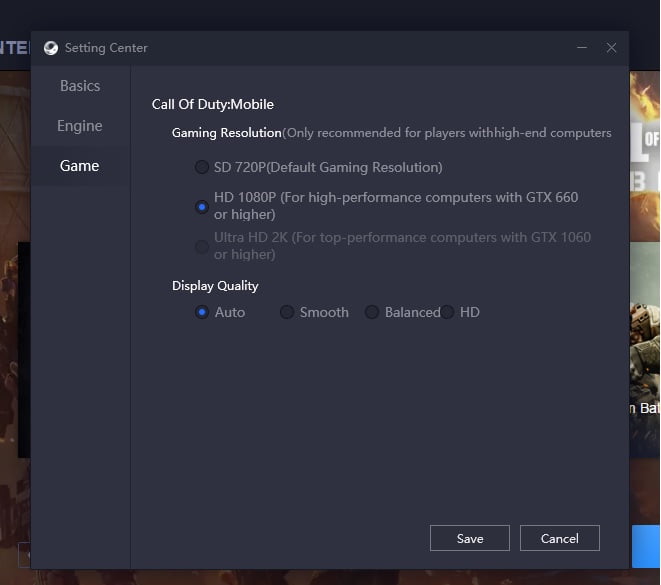Viewport: 661px width, 585px height.
Task: Click the Gaming Resolution label
Action: 226,133
